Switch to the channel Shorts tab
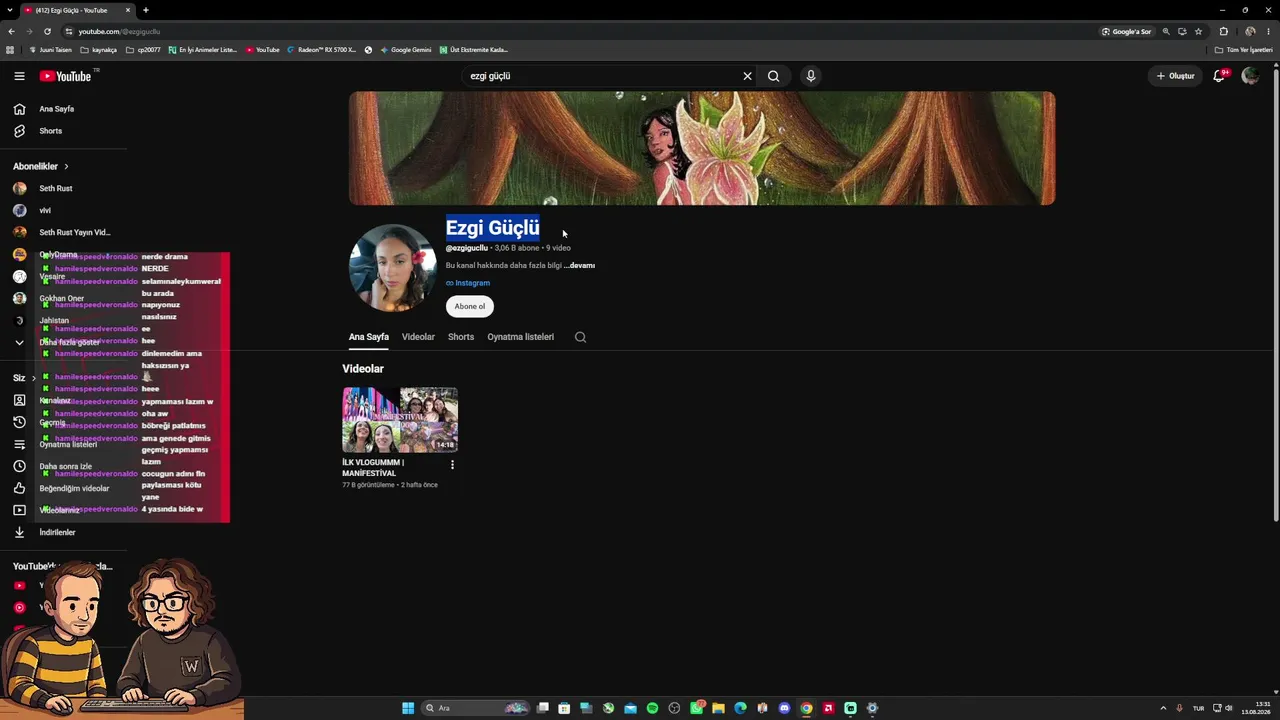Image resolution: width=1280 pixels, height=720 pixels. [461, 337]
